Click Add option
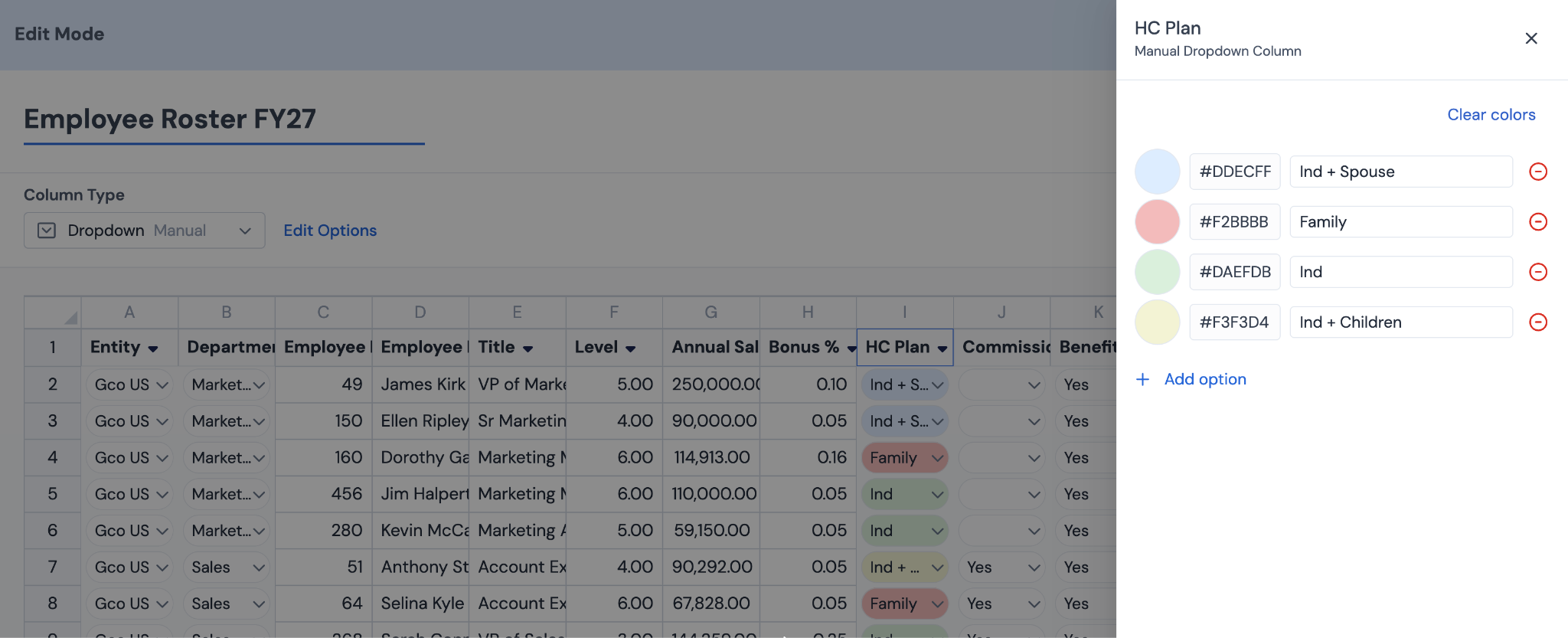The image size is (1568, 638). pos(1205,379)
